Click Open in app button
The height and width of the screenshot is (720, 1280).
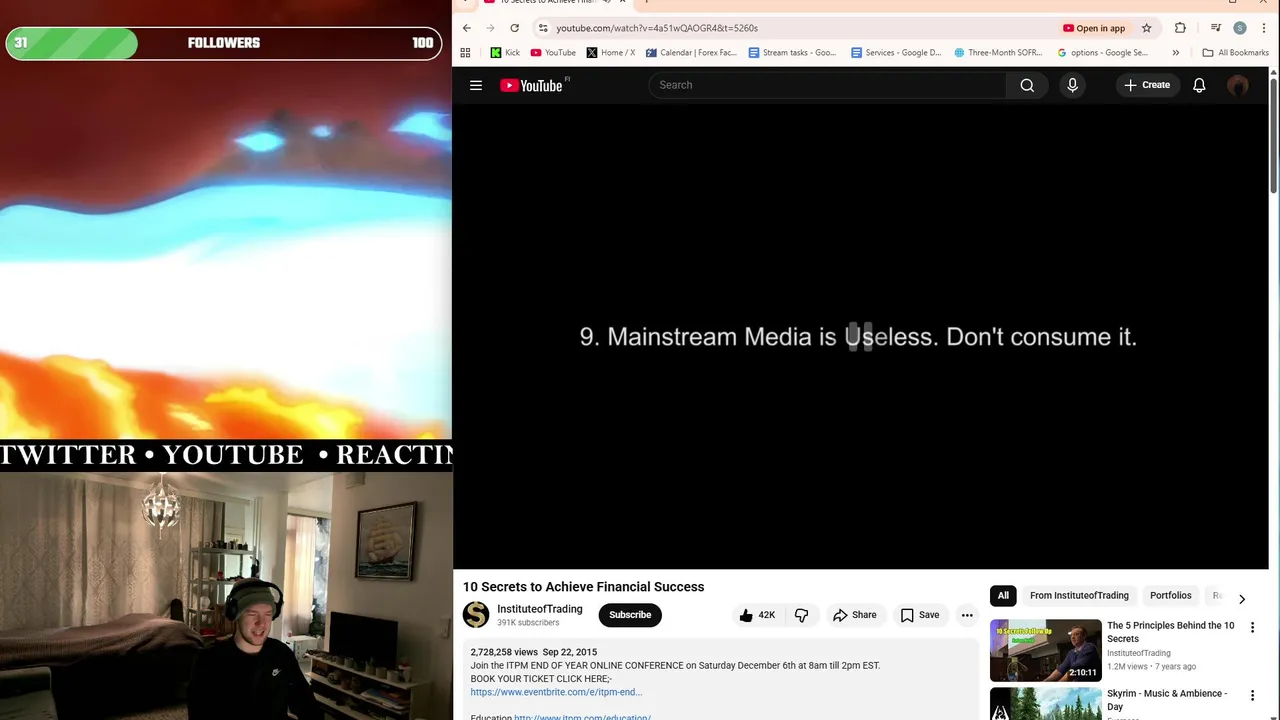point(1094,28)
